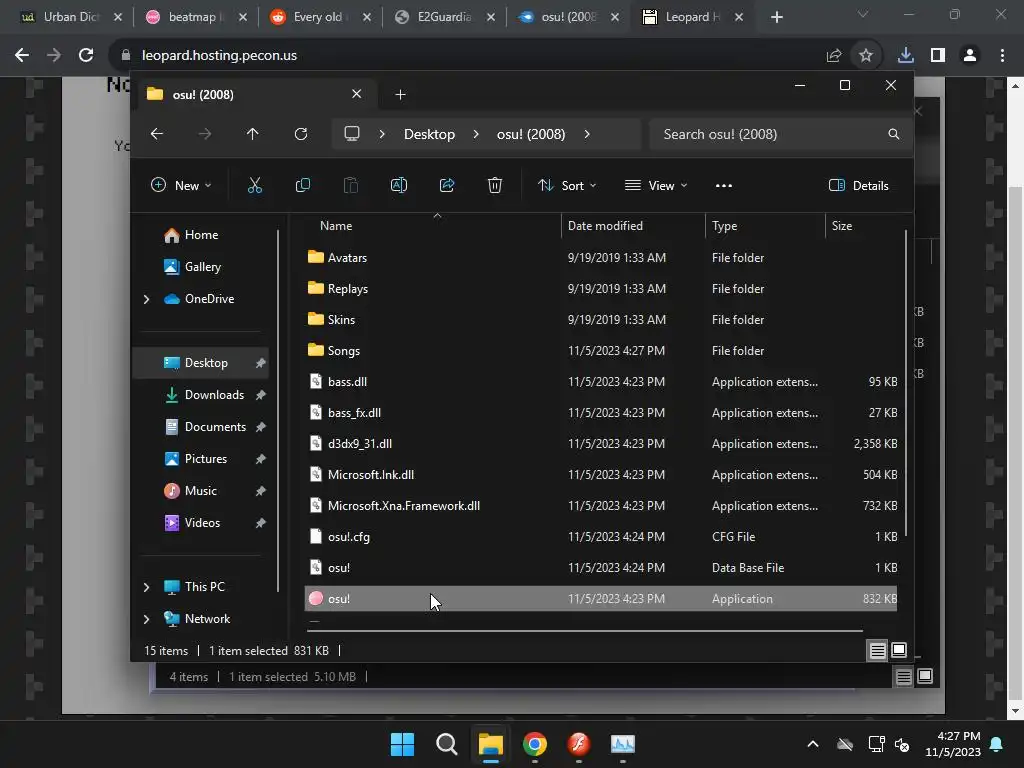
Task: Click chevron after osu! (2008) breadcrumb
Action: click(587, 134)
